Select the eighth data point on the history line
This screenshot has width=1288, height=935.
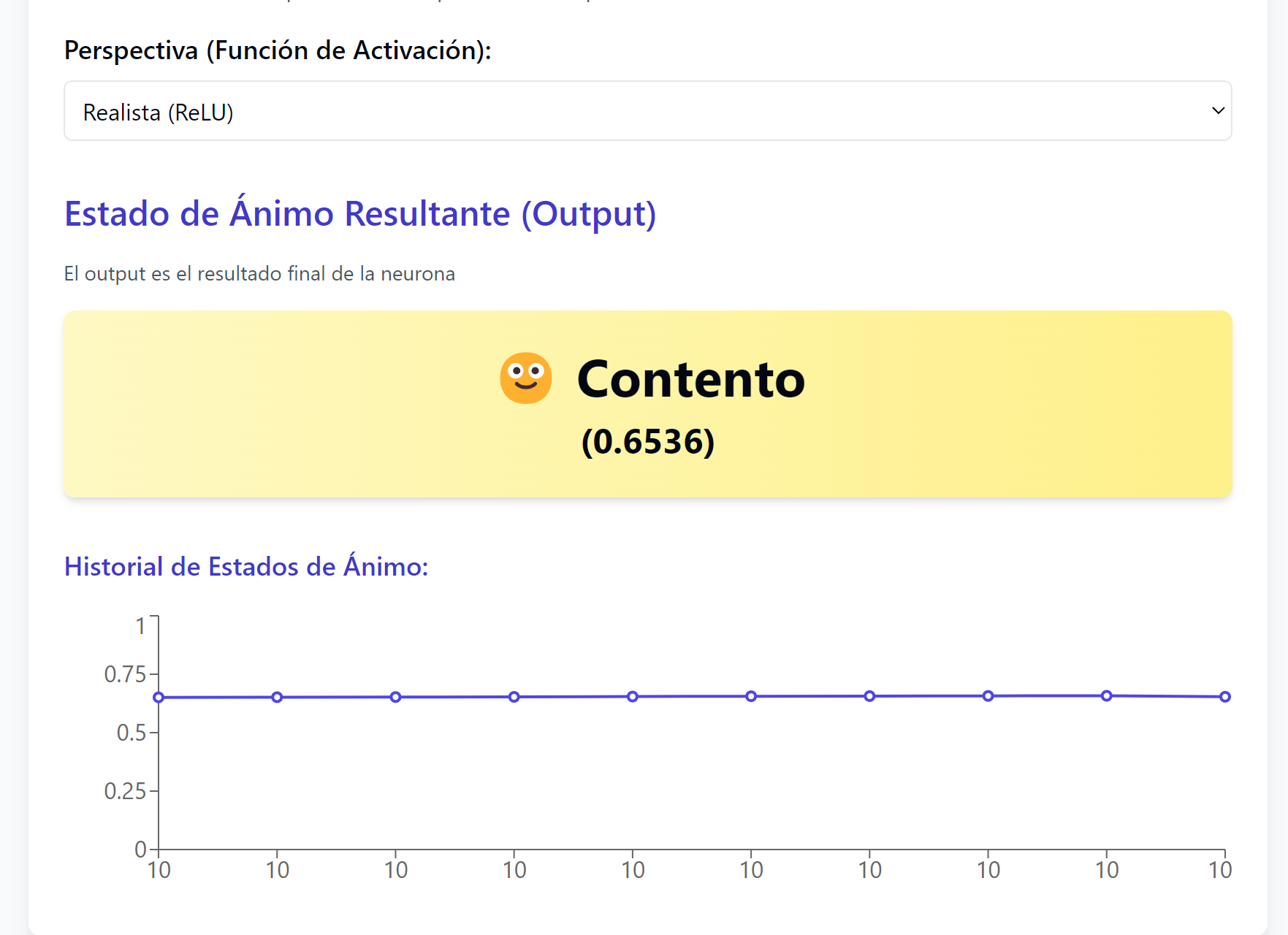click(x=988, y=696)
